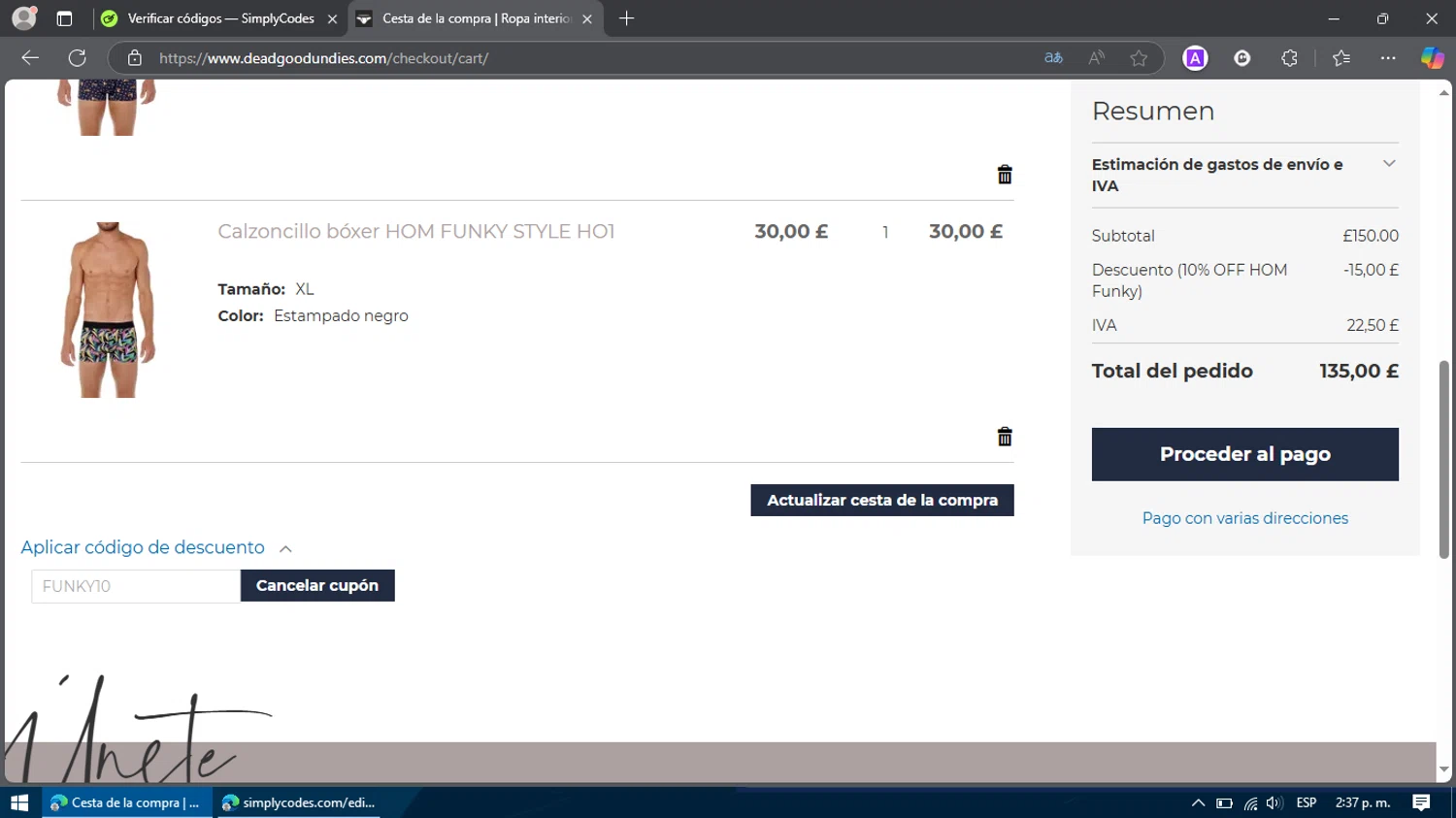The width and height of the screenshot is (1456, 818).
Task: Select the discount amount -15,00 £
Action: 1371,270
